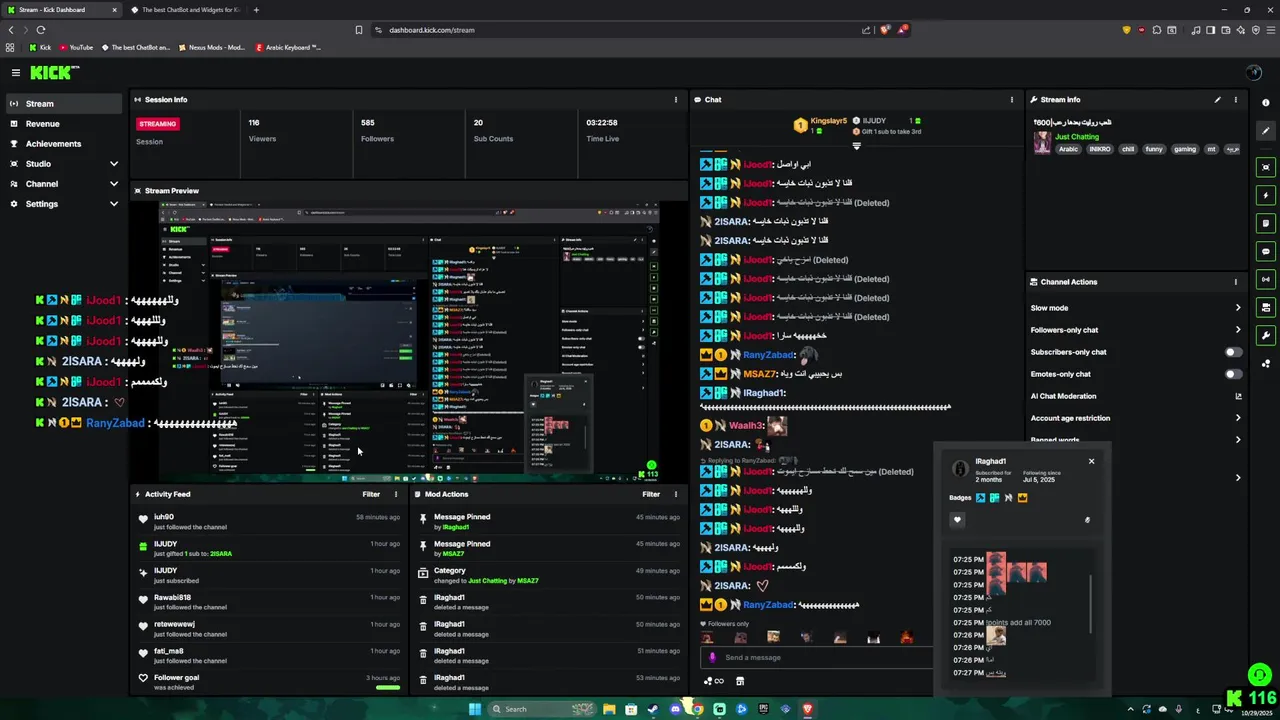Open the Stream Info panel three-dot menu
This screenshot has width=1280, height=720.
click(1236, 100)
